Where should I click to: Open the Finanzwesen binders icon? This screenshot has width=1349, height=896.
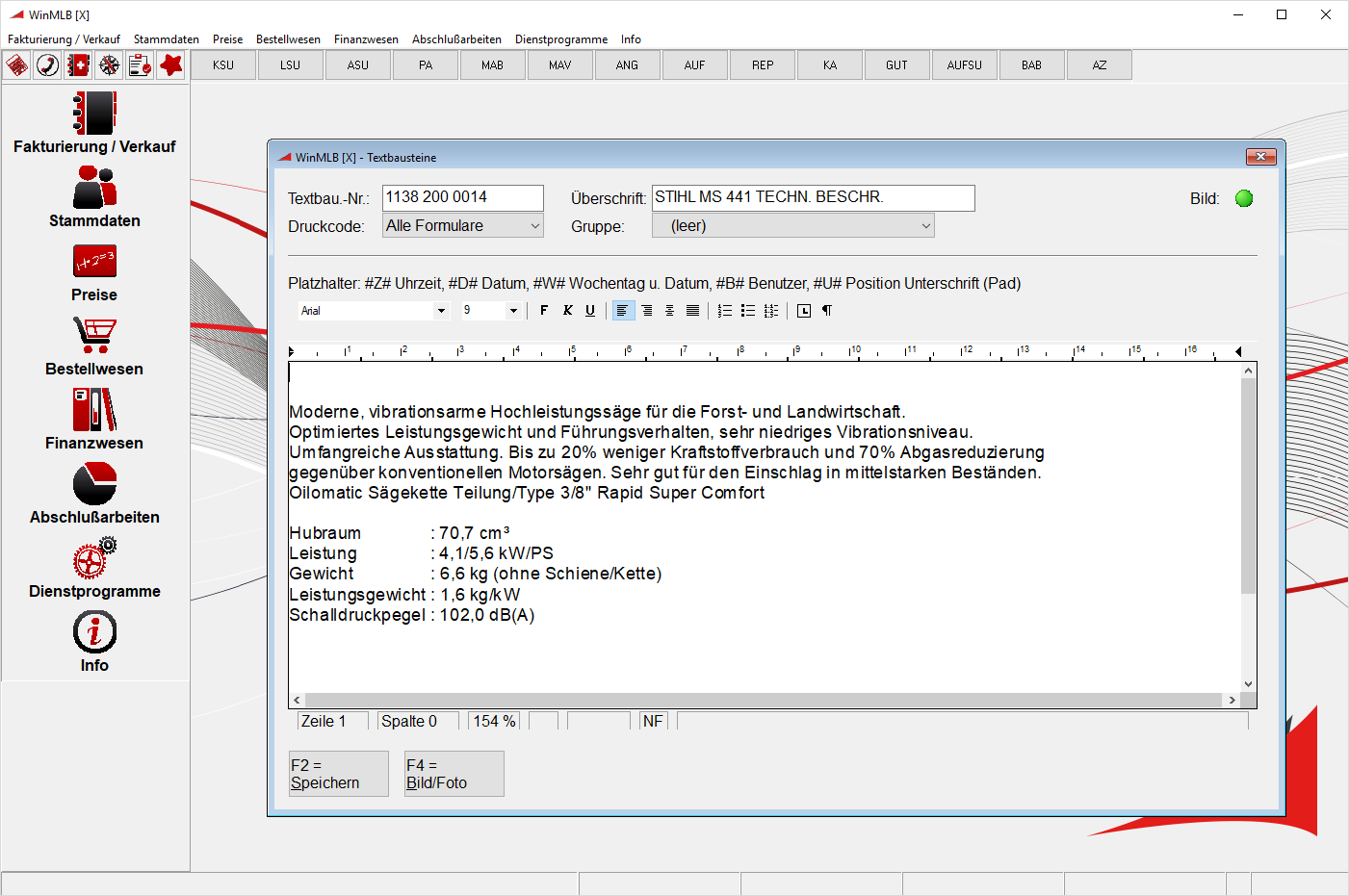[94, 409]
